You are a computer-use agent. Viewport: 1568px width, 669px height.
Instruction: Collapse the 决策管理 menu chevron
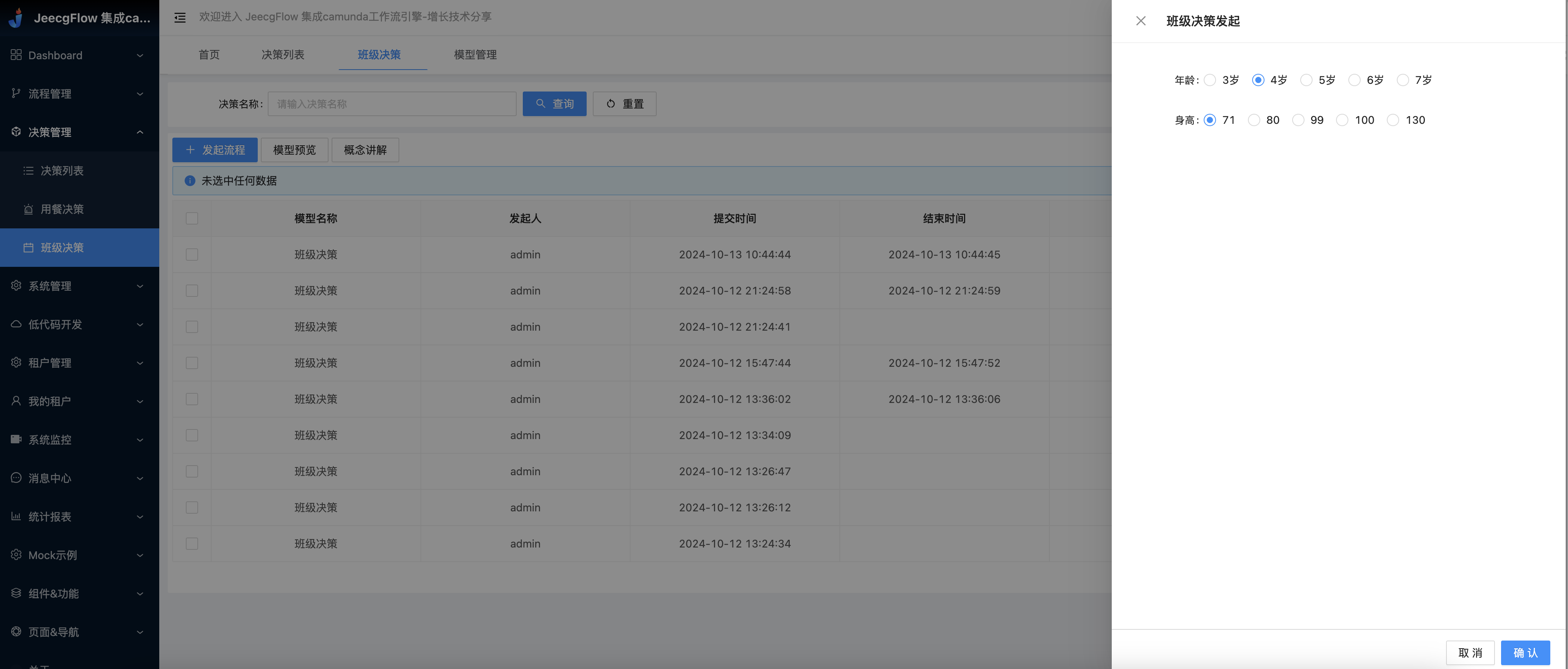pyautogui.click(x=140, y=132)
